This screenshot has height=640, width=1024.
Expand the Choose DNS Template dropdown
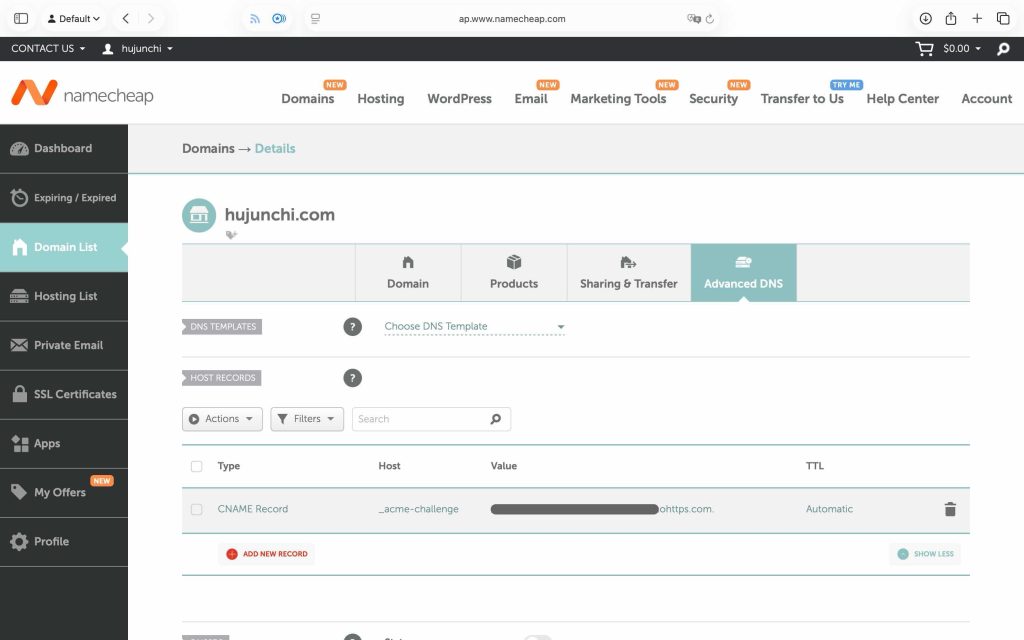pyautogui.click(x=474, y=327)
